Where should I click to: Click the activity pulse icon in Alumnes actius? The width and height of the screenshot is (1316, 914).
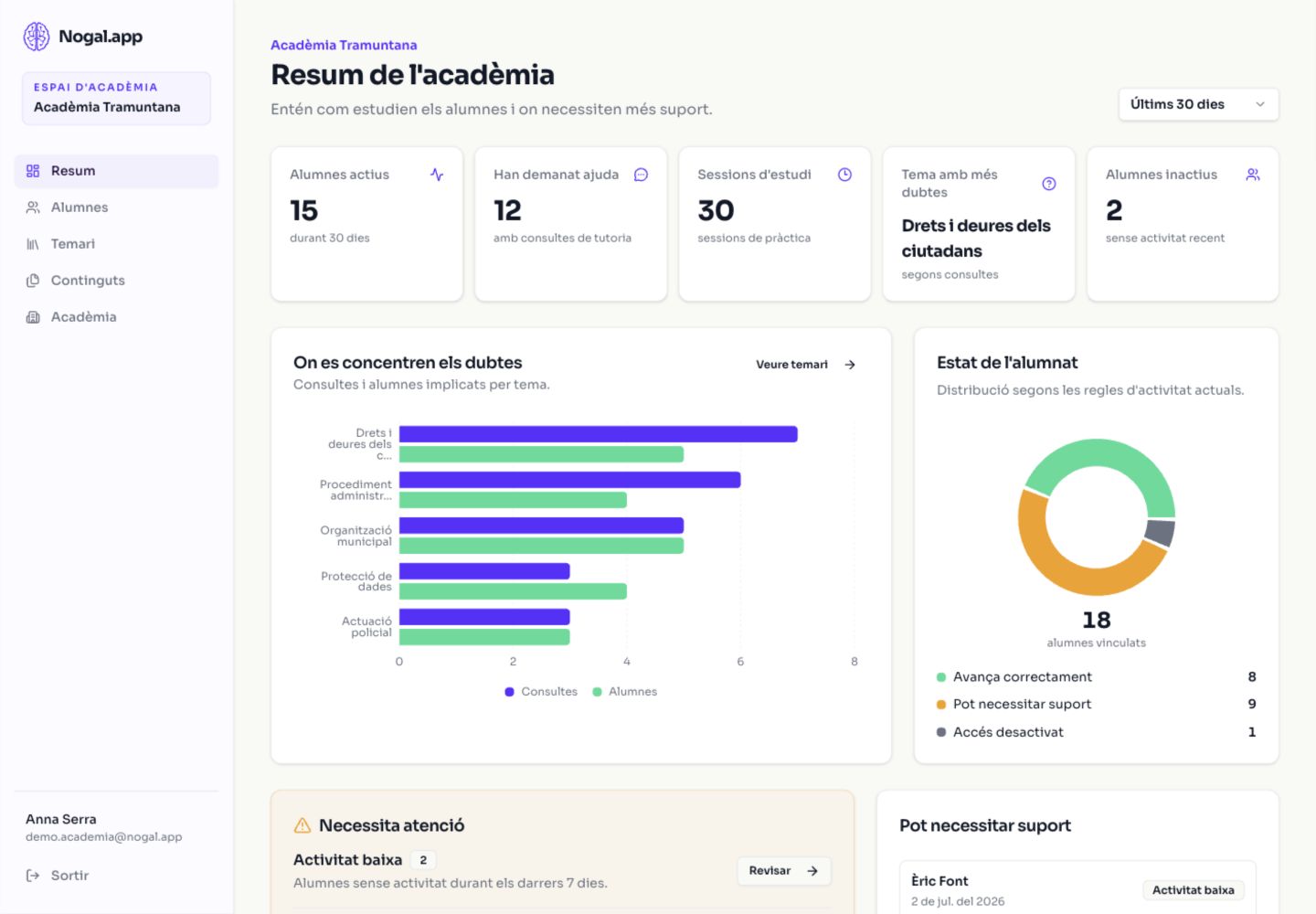437,175
